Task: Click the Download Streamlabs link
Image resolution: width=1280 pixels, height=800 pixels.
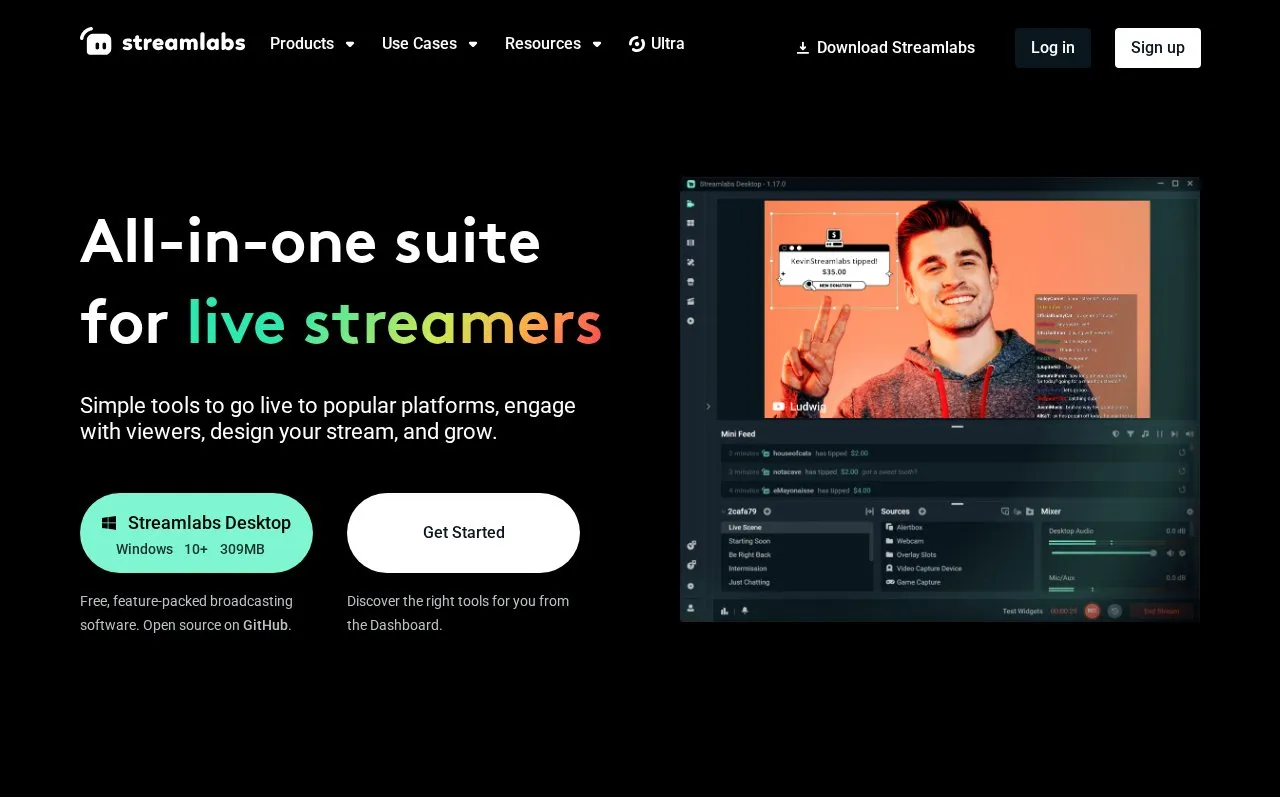Action: click(x=885, y=48)
